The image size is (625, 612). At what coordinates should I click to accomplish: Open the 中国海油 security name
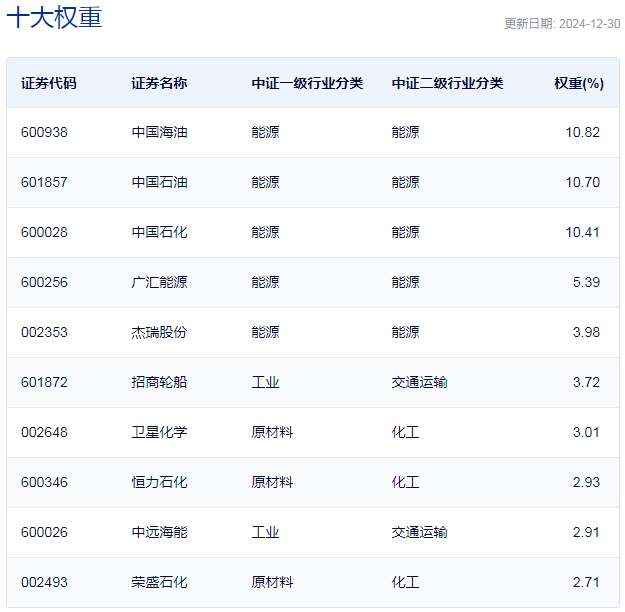159,132
